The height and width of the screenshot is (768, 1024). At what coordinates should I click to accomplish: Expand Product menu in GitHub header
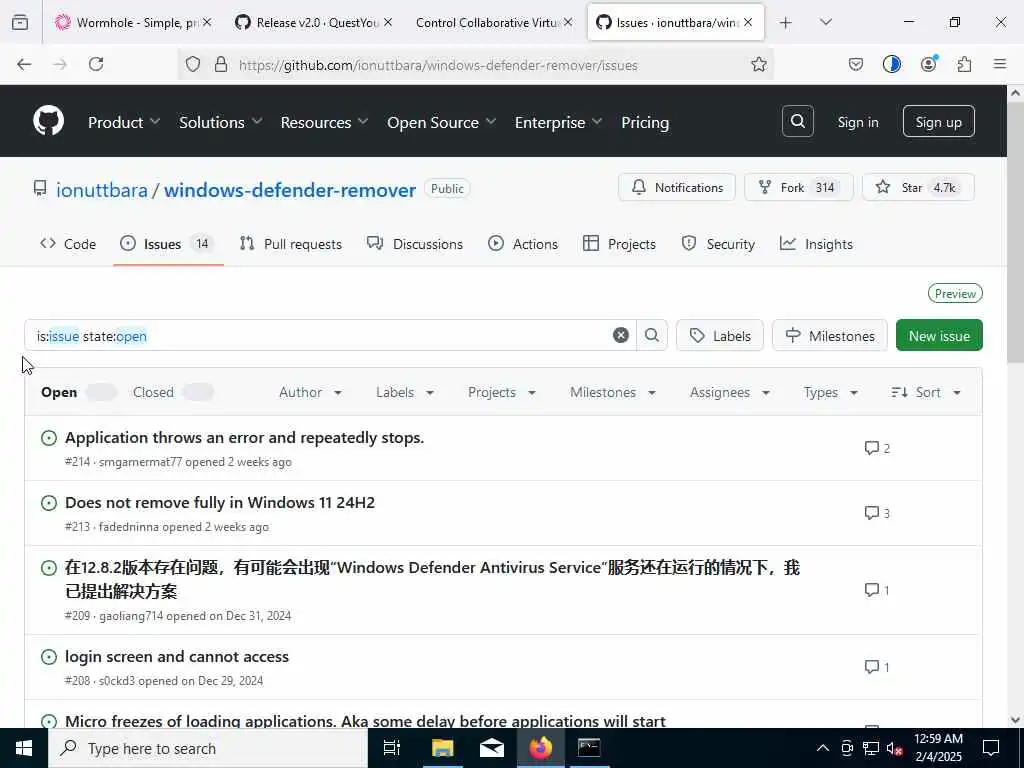[123, 122]
